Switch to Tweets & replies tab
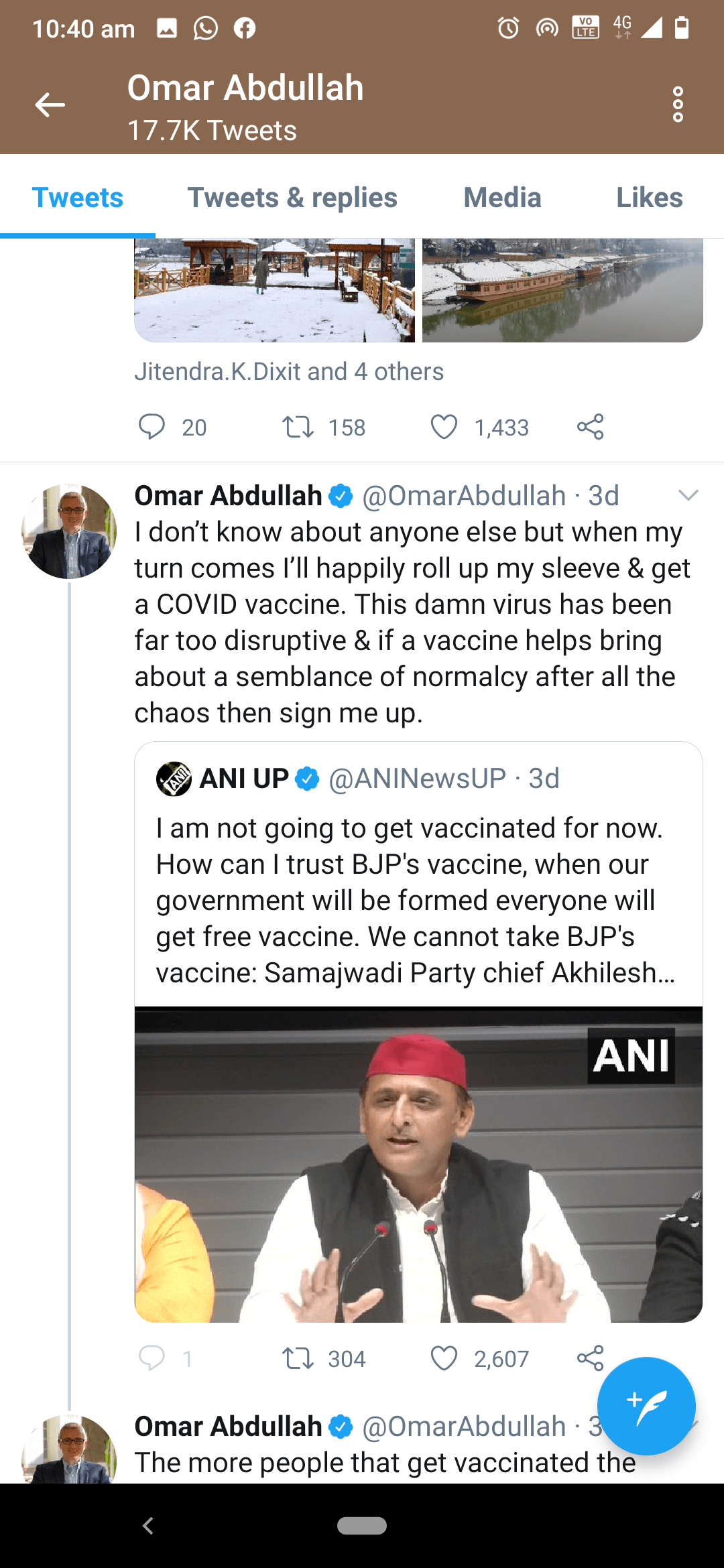 pyautogui.click(x=292, y=198)
